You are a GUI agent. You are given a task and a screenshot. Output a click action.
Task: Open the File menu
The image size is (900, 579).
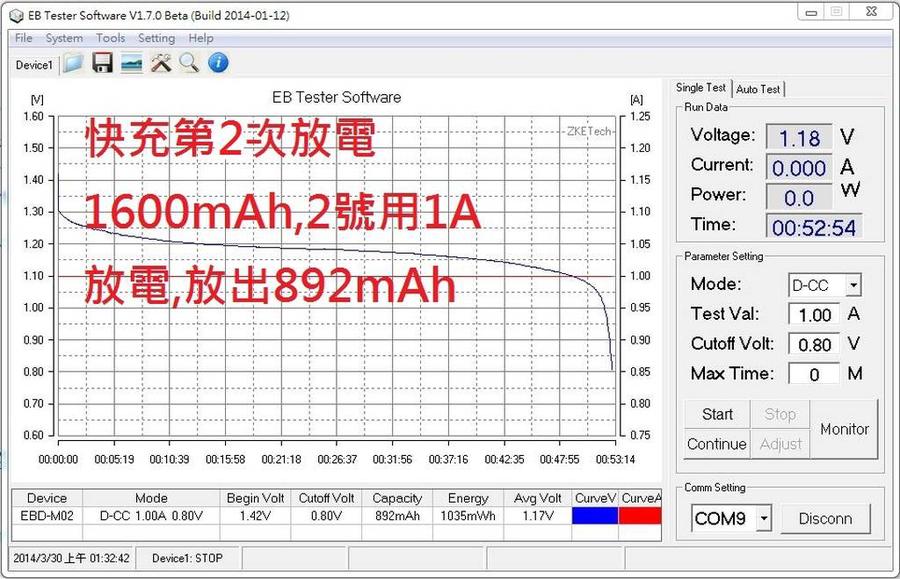pos(23,38)
